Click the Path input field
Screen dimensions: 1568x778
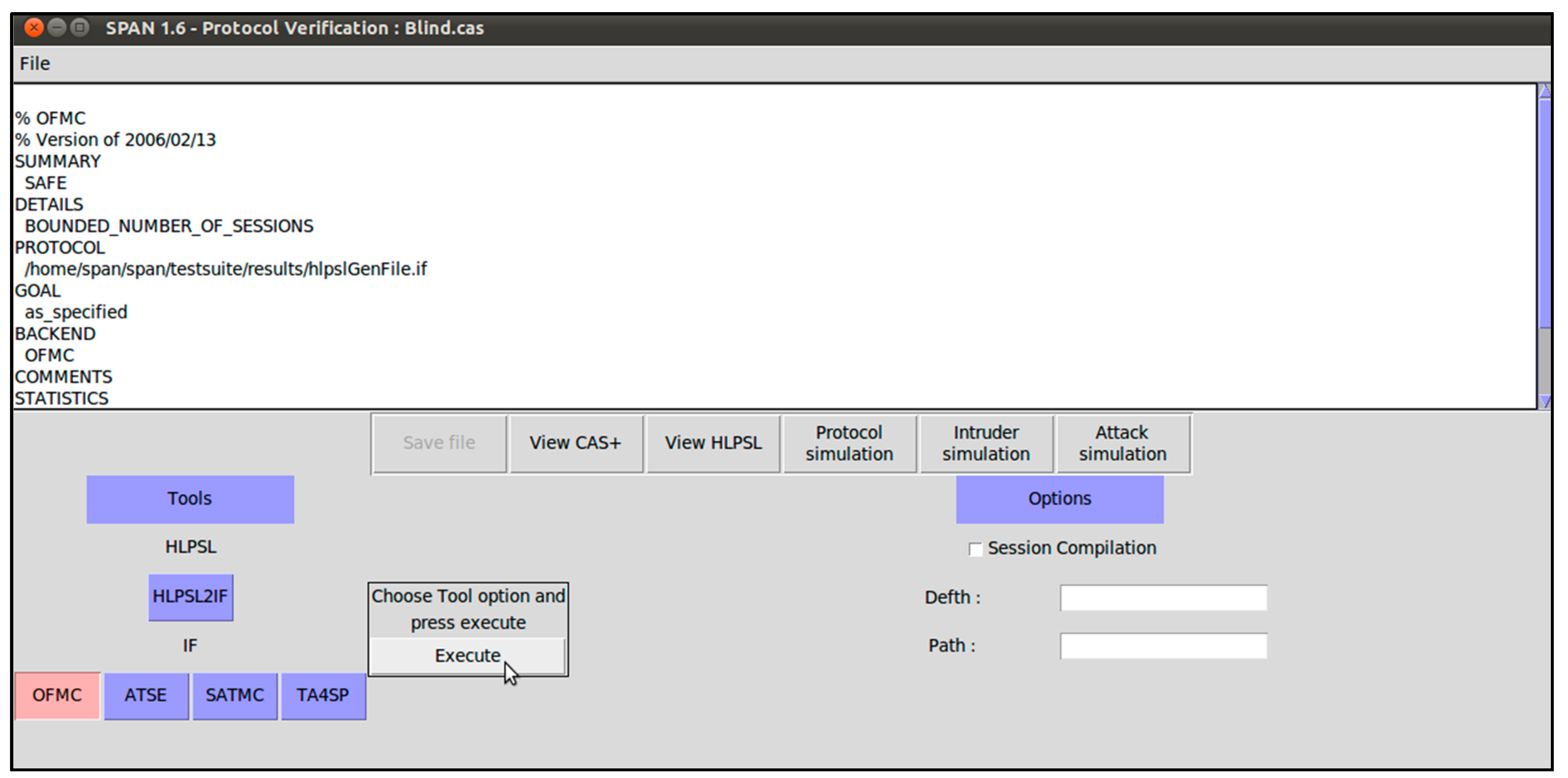(1163, 646)
